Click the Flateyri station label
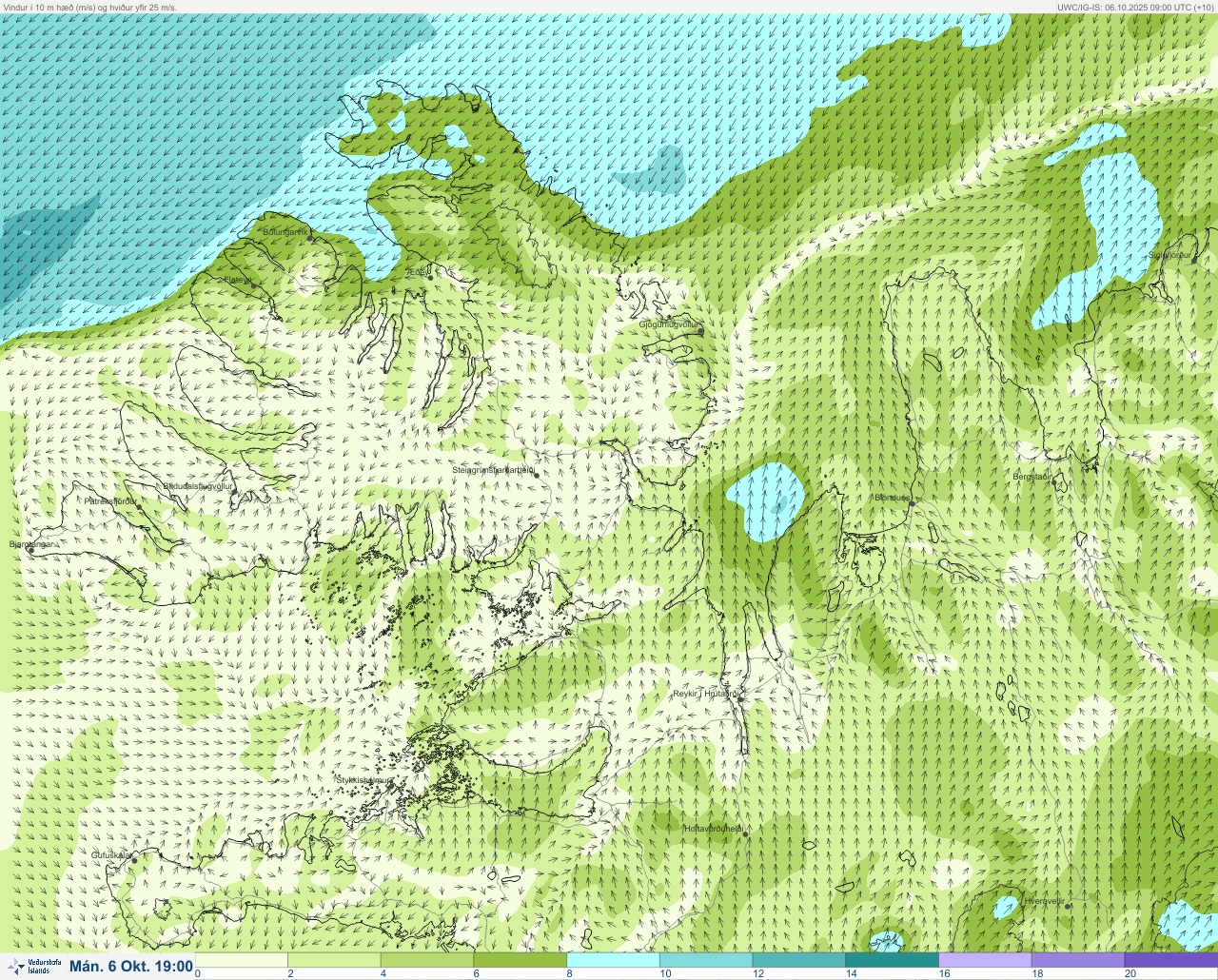 click(237, 280)
